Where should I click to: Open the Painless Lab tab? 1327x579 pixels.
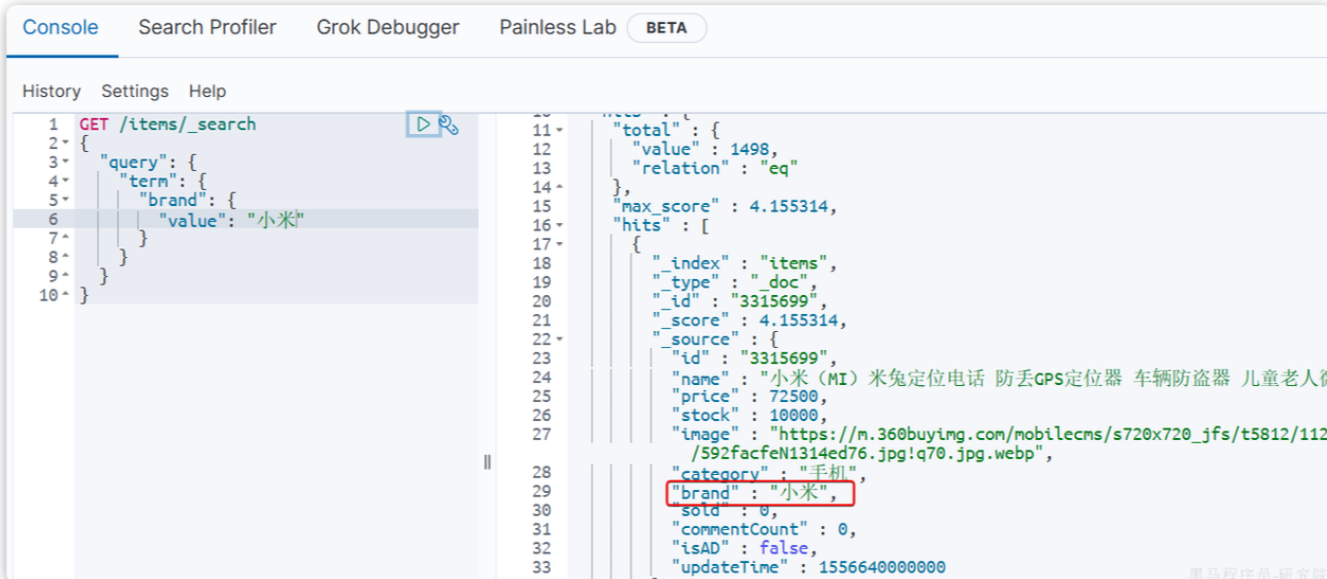(x=557, y=28)
